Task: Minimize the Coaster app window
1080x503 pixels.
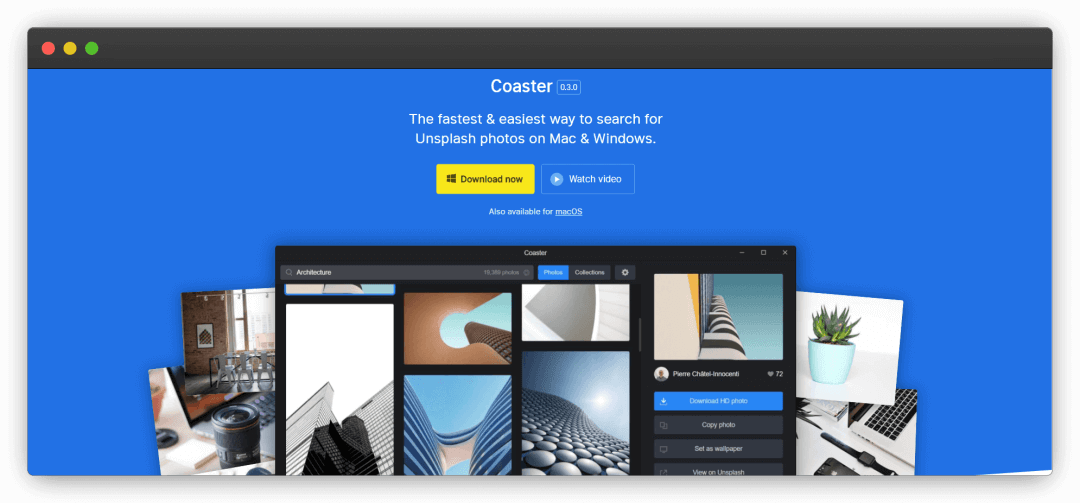Action: 742,253
